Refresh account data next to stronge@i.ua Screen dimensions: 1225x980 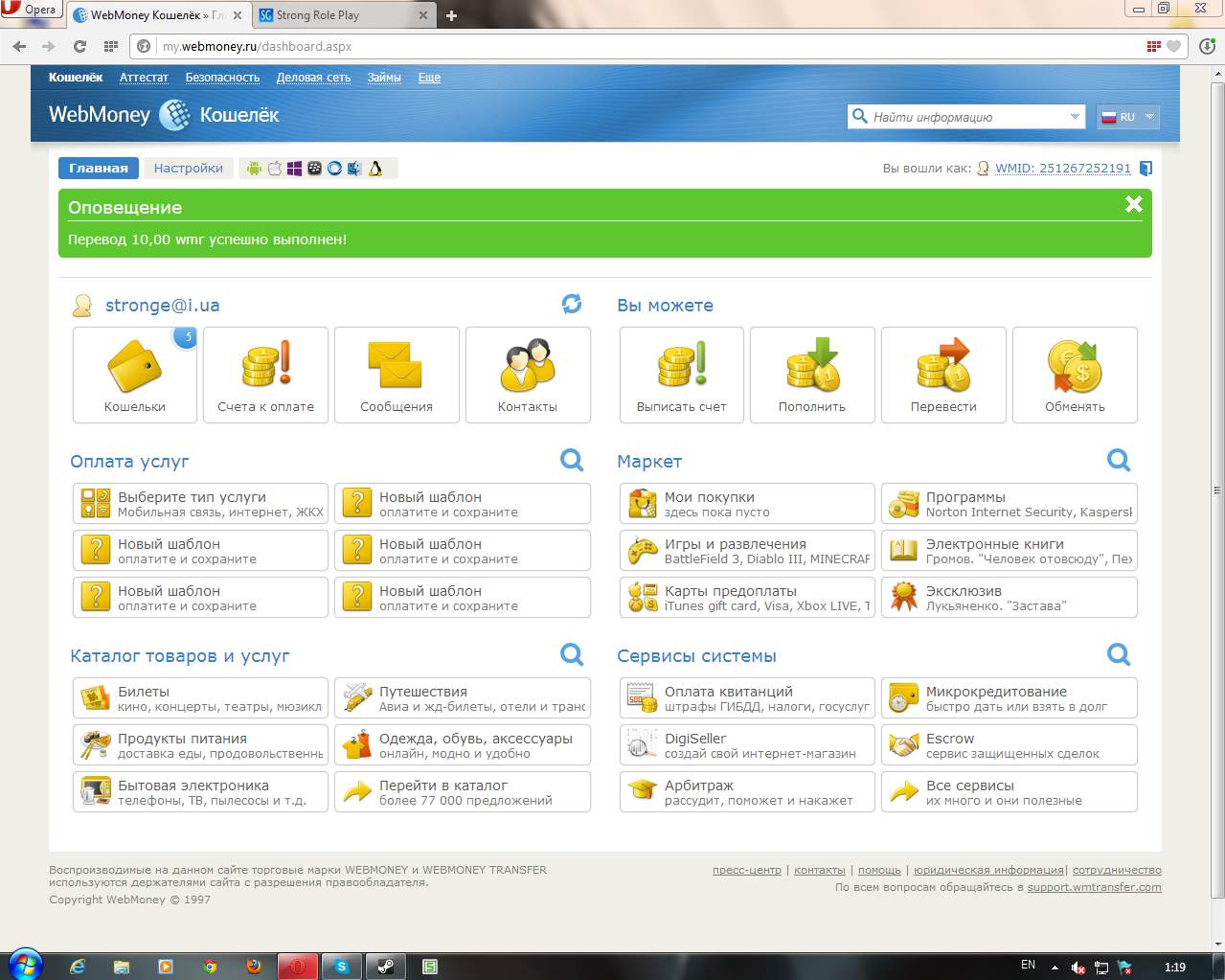tap(572, 304)
